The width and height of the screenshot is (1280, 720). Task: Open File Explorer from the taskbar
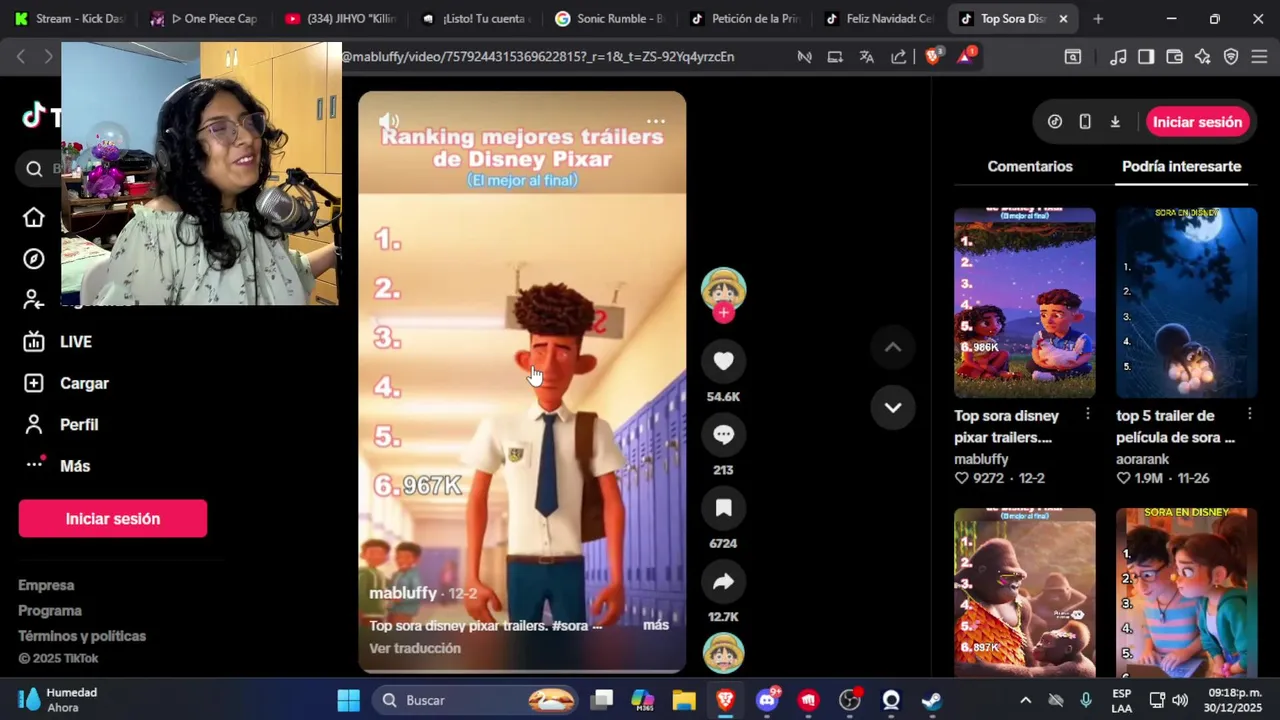coord(684,700)
